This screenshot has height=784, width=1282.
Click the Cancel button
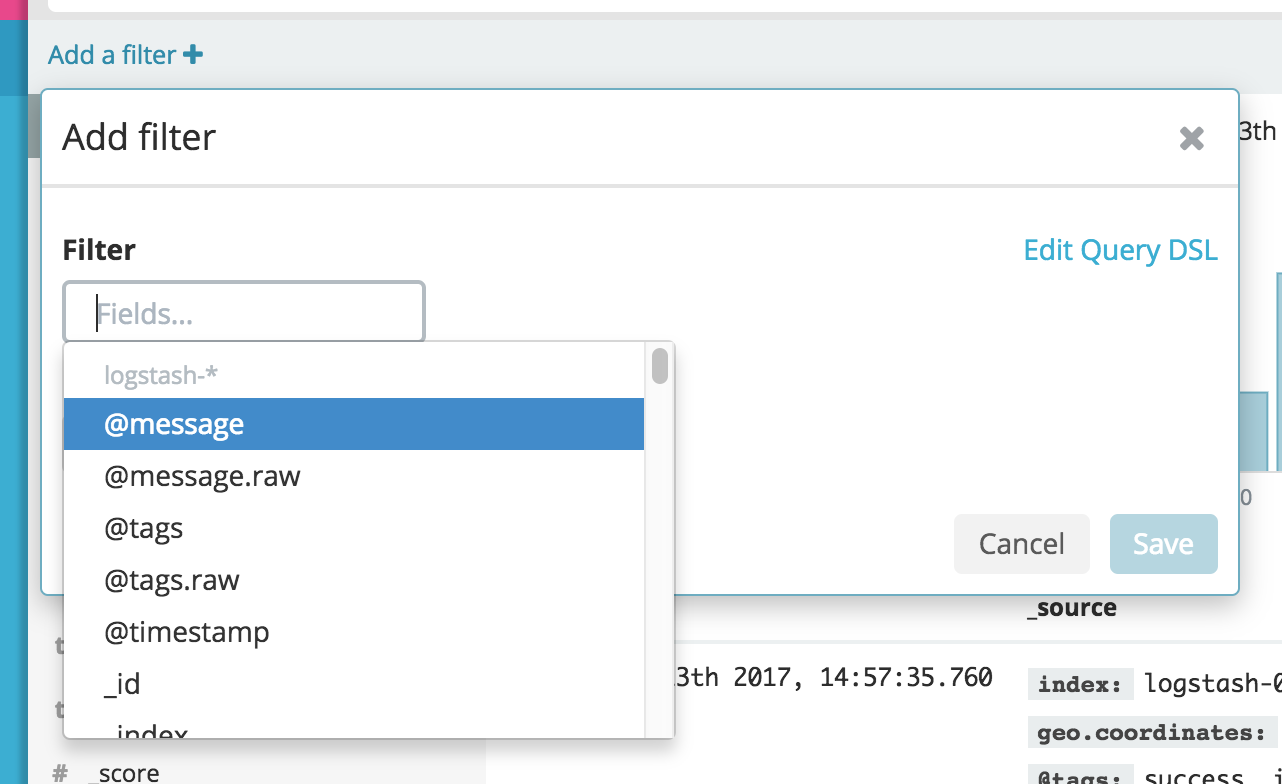(1021, 544)
